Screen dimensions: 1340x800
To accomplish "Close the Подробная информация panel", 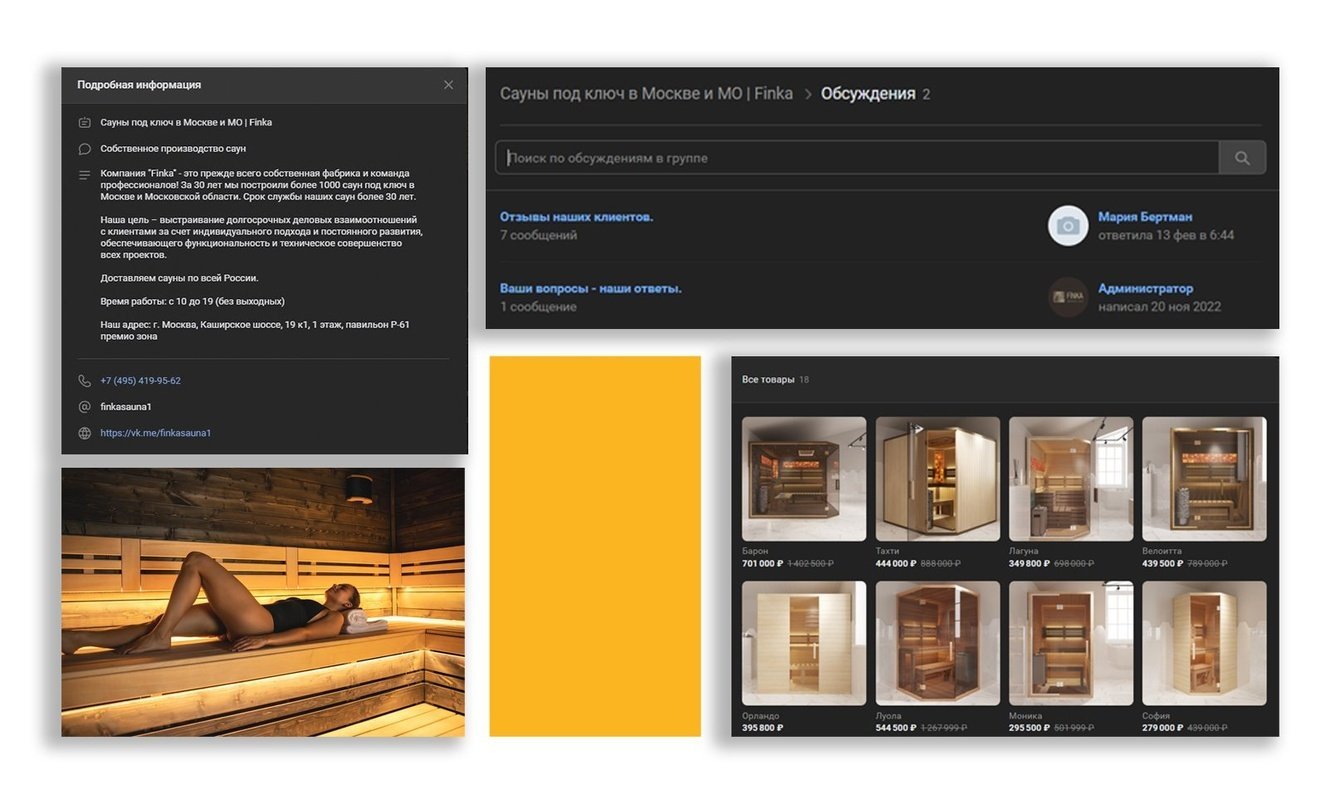I will coord(448,85).
